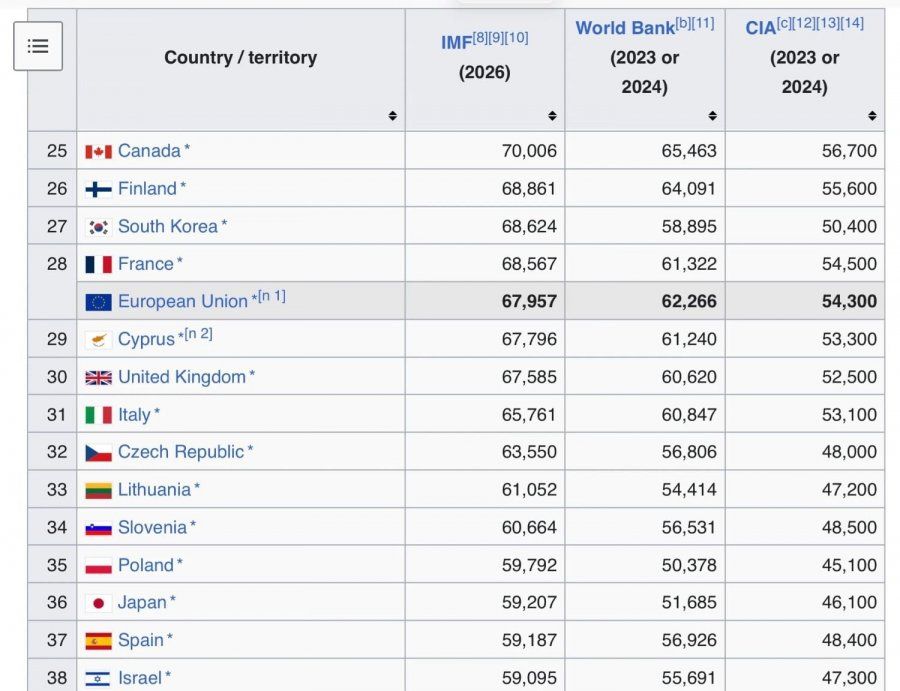The height and width of the screenshot is (691, 900).
Task: Follow the [n 2] note next to Cyprus
Action: pyautogui.click(x=199, y=334)
